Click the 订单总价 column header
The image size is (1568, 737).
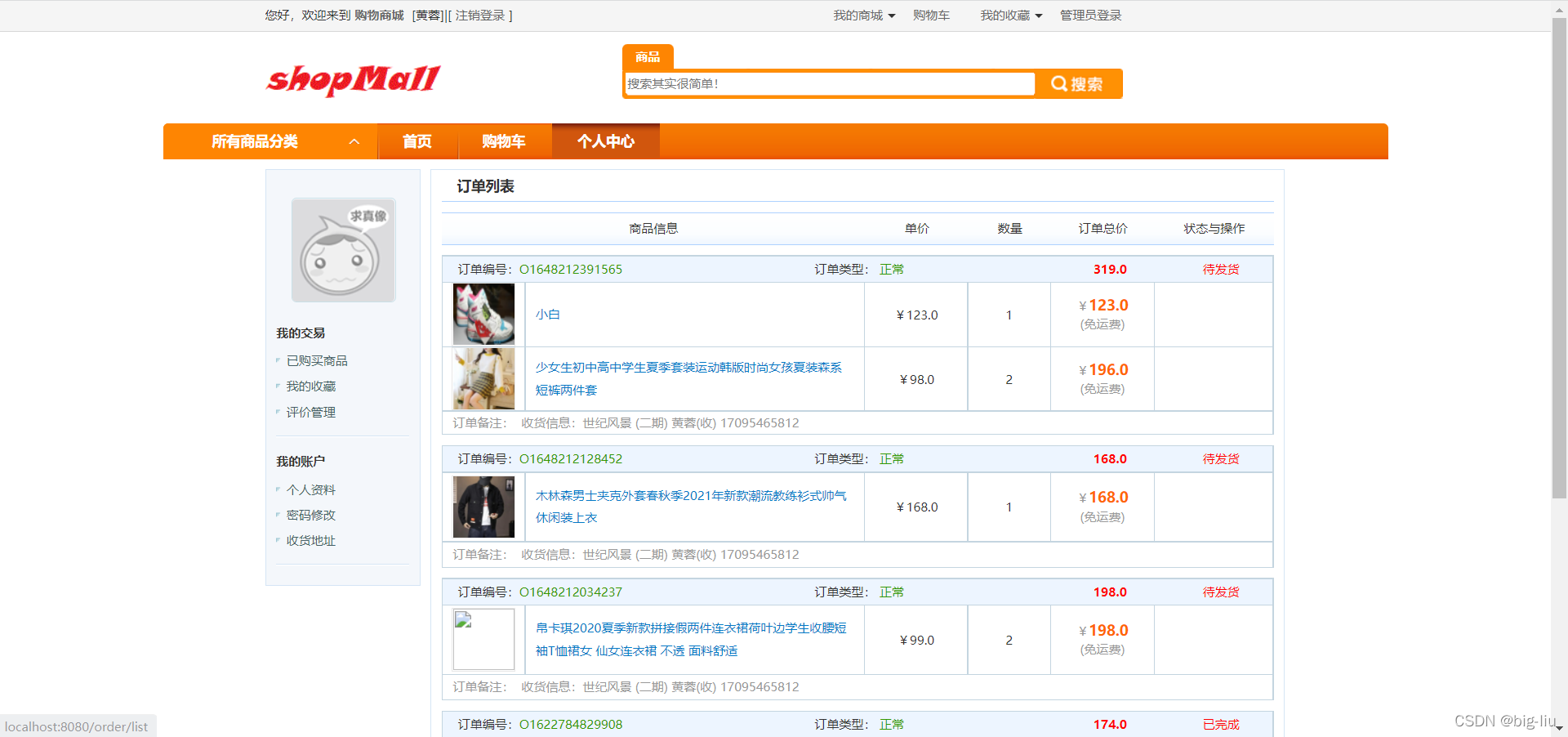[x=1102, y=229]
